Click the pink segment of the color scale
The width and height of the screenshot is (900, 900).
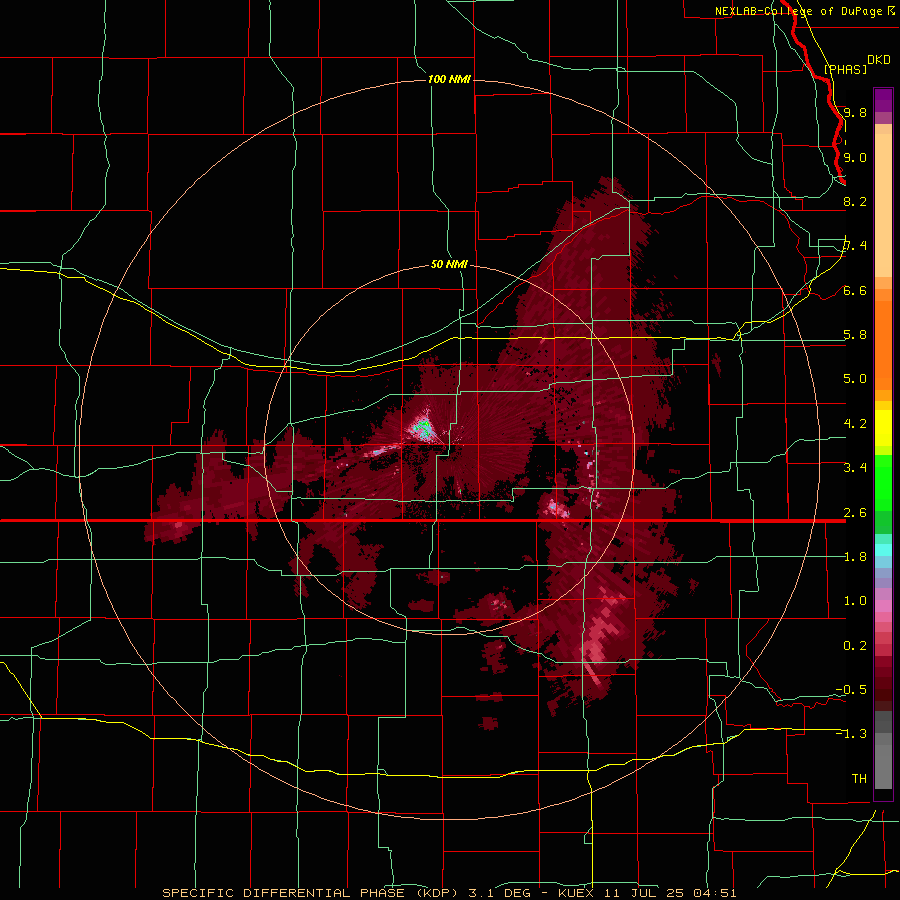coord(883,606)
